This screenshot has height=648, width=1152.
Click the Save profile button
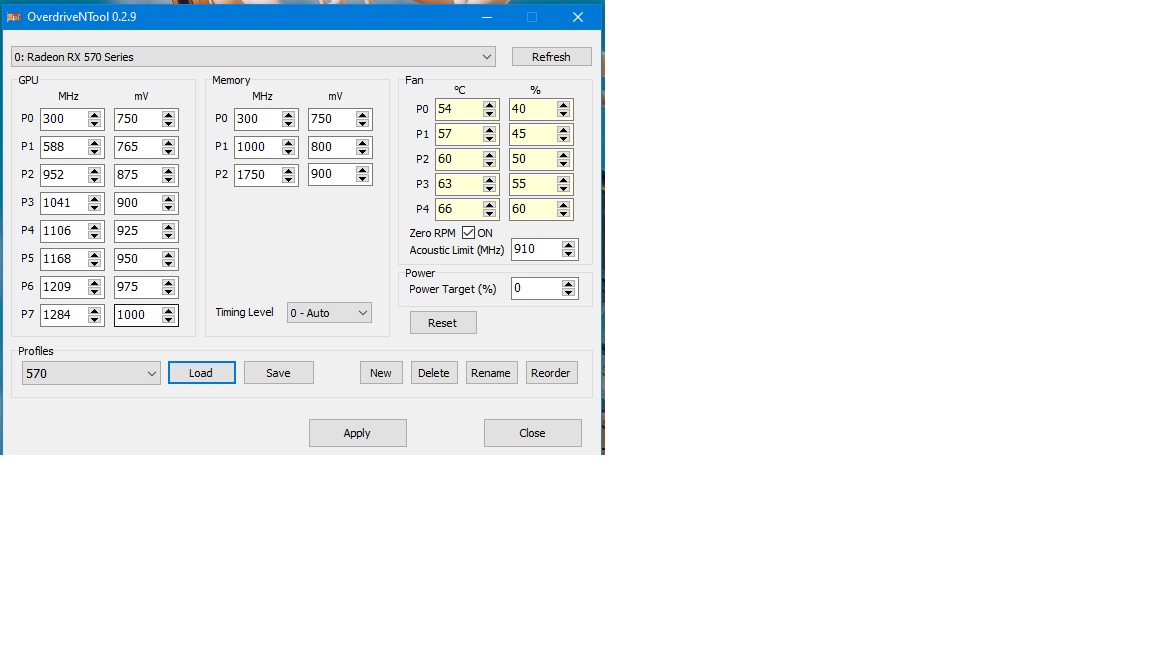278,372
